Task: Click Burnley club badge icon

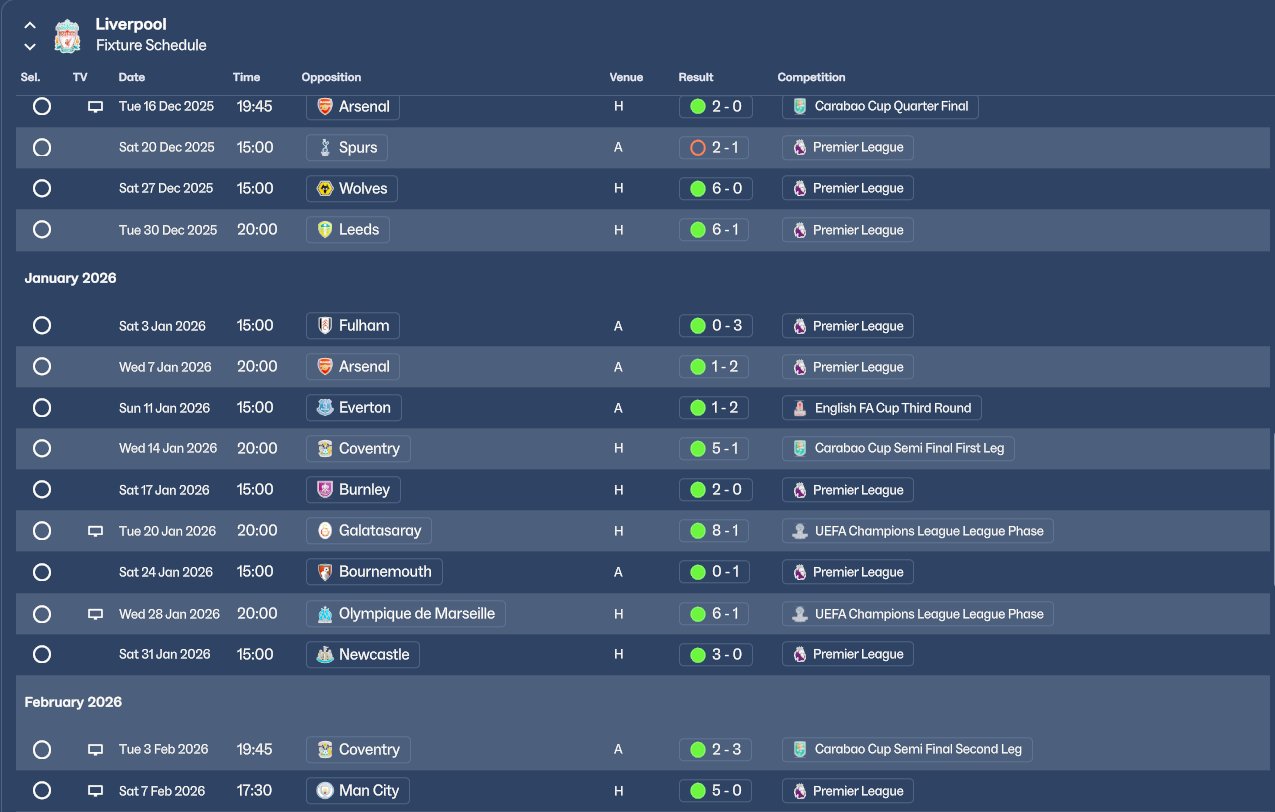Action: (324, 489)
